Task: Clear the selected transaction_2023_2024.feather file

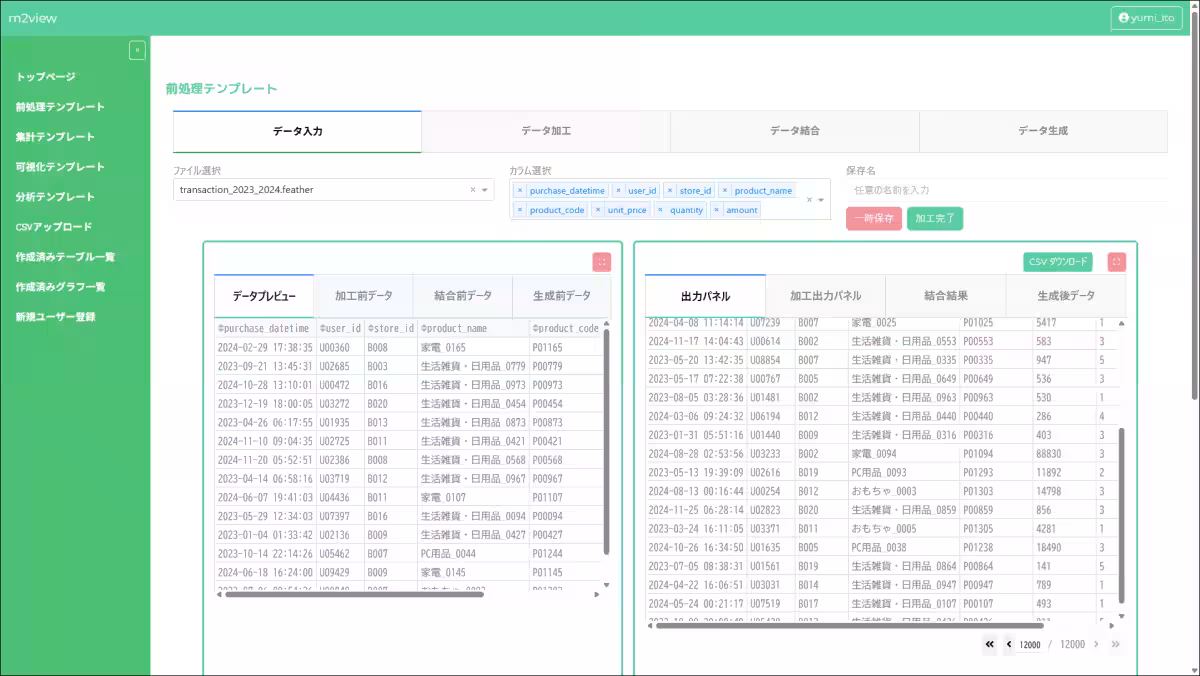Action: [473, 190]
